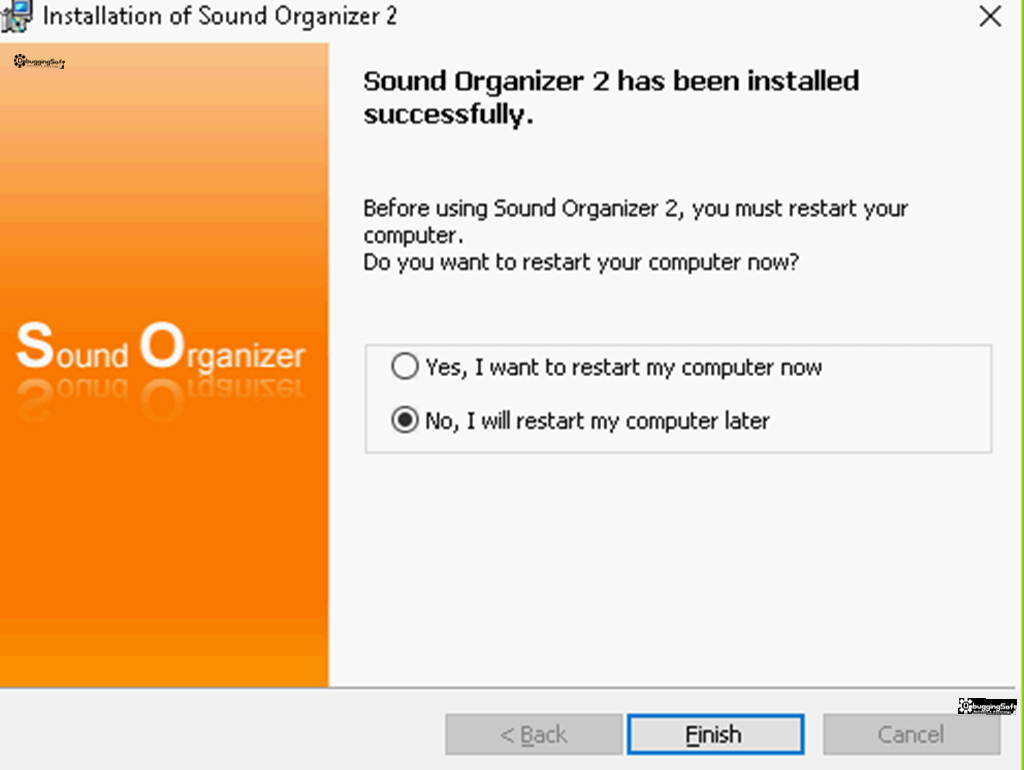The height and width of the screenshot is (770, 1024).
Task: Click the mirrored reflection under the Sound Organizer logo
Action: [x=161, y=397]
